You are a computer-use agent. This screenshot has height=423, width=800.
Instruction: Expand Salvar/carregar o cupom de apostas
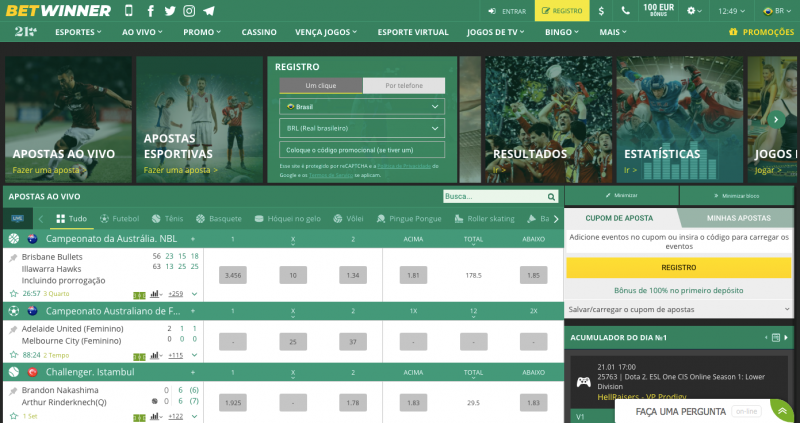point(679,309)
